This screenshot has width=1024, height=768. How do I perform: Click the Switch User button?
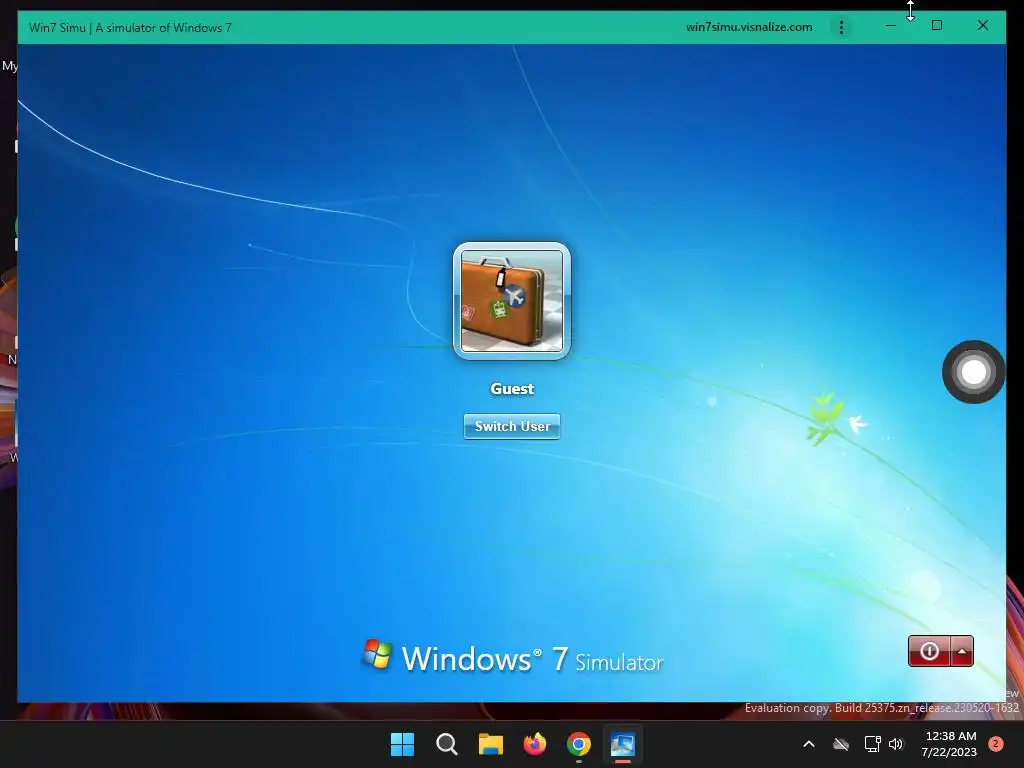coord(512,426)
